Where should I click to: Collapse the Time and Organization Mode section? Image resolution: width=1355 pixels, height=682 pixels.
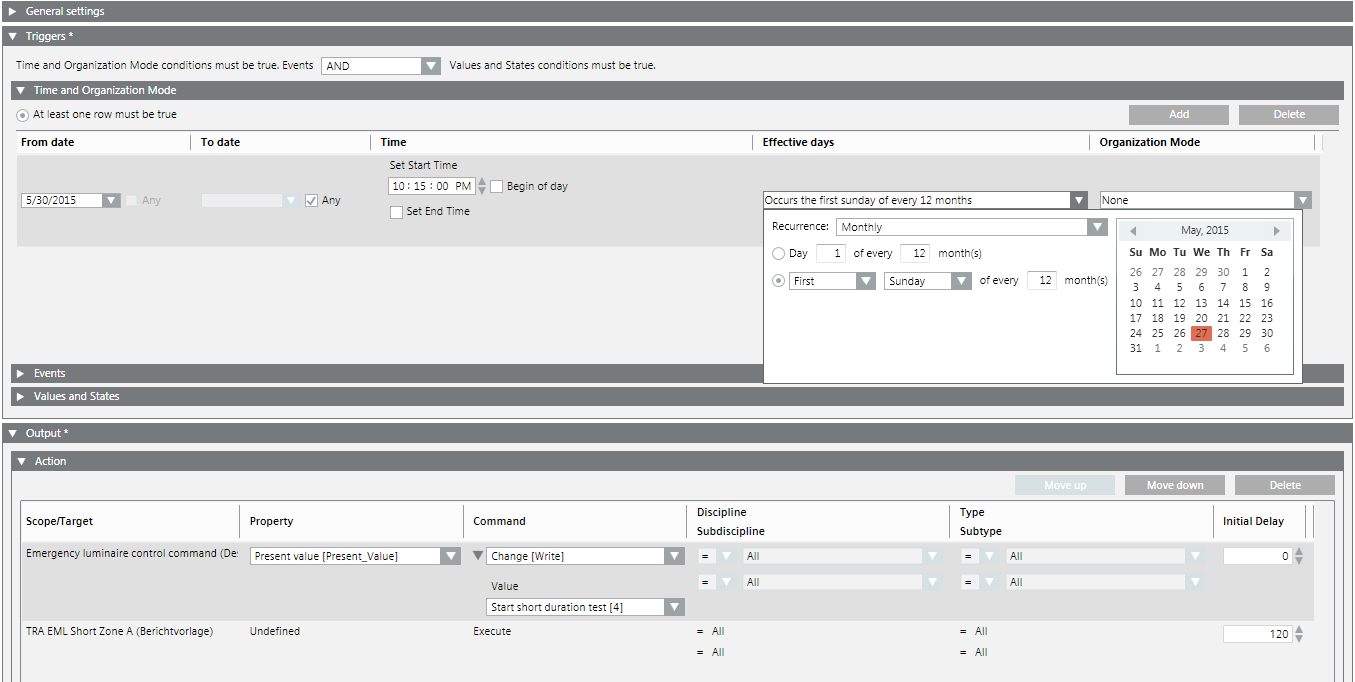click(x=18, y=90)
